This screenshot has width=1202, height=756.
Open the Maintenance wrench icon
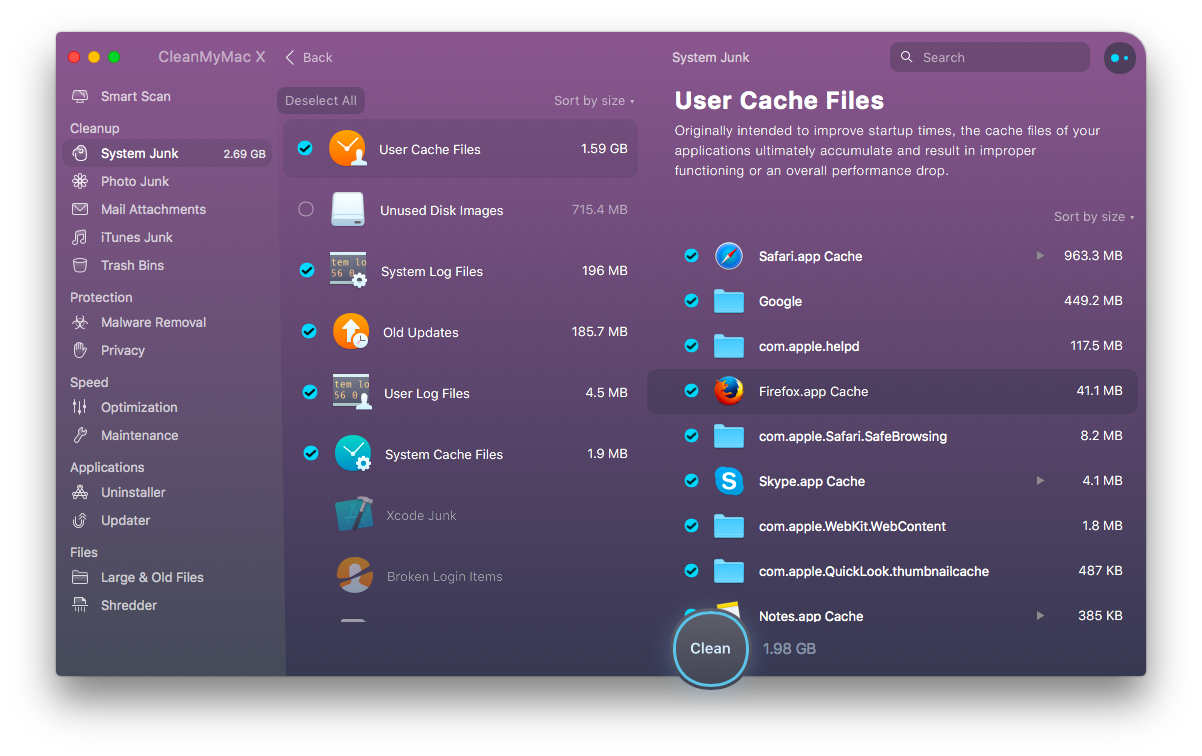click(80, 436)
